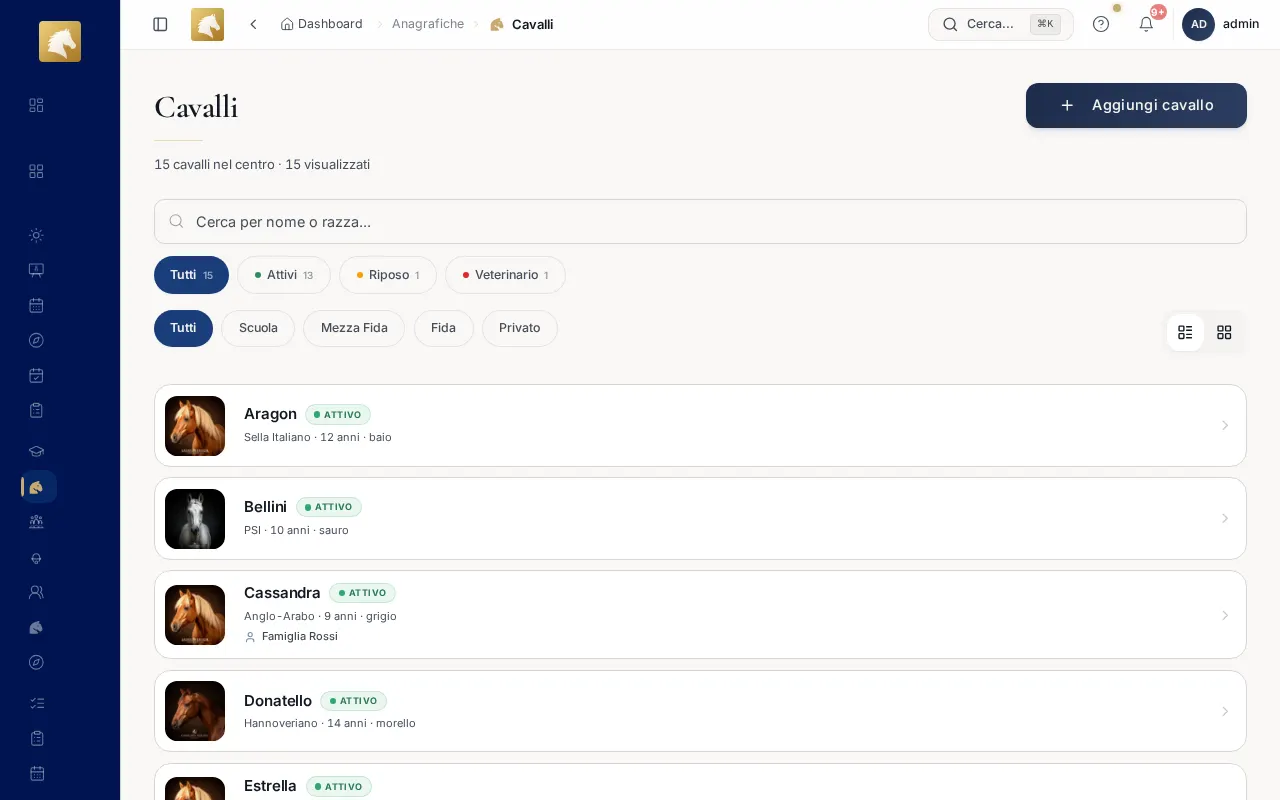The width and height of the screenshot is (1280, 800).
Task: Click the home icon of Dashboard breadcrumb
Action: click(x=287, y=24)
